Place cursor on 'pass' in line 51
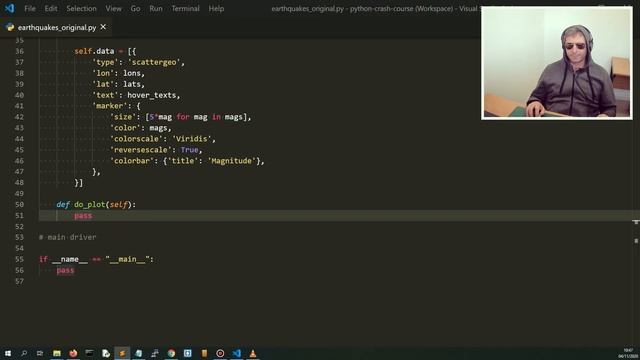 click(83, 216)
